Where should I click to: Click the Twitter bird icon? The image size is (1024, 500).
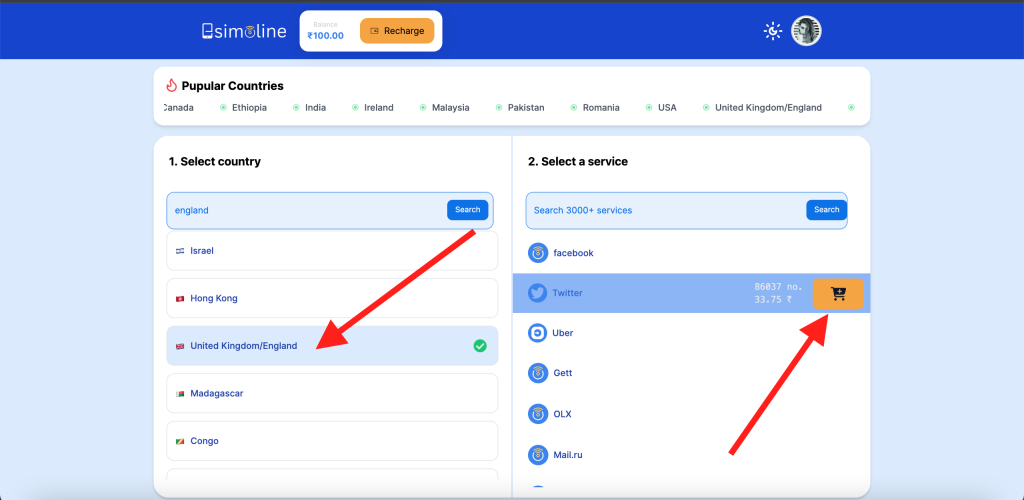tap(537, 293)
